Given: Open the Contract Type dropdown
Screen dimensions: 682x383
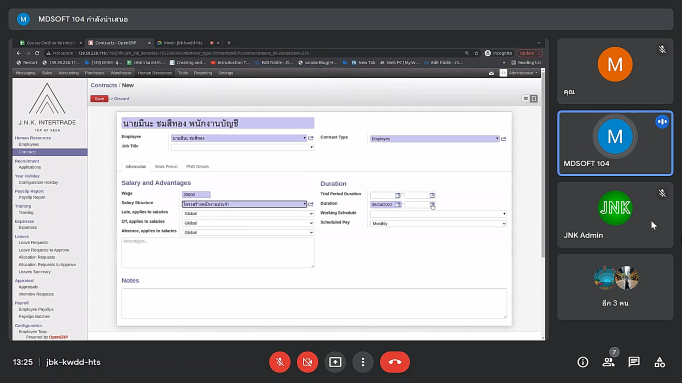Looking at the screenshot, I should 435,139.
